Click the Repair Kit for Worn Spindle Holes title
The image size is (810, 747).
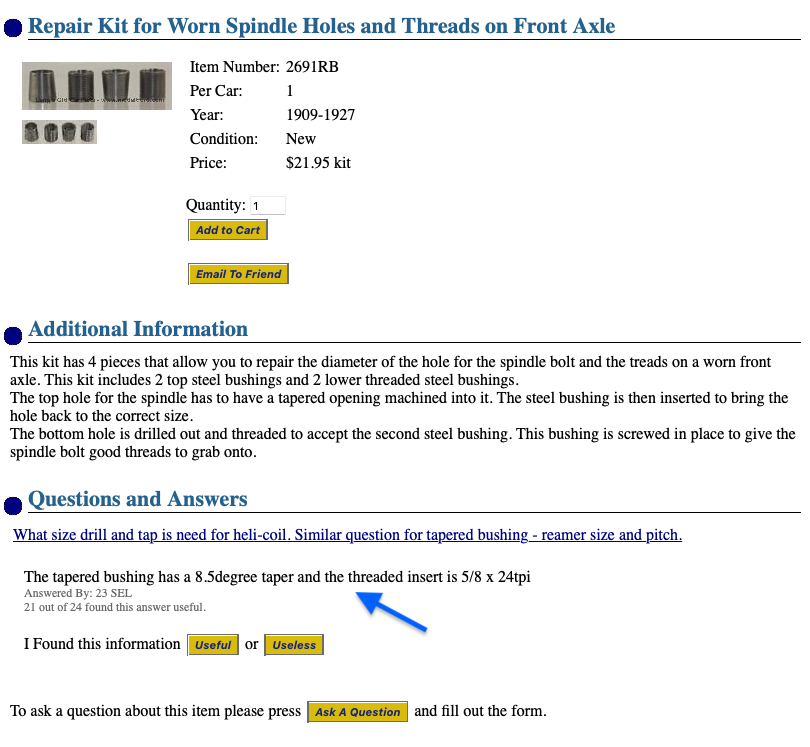[321, 26]
